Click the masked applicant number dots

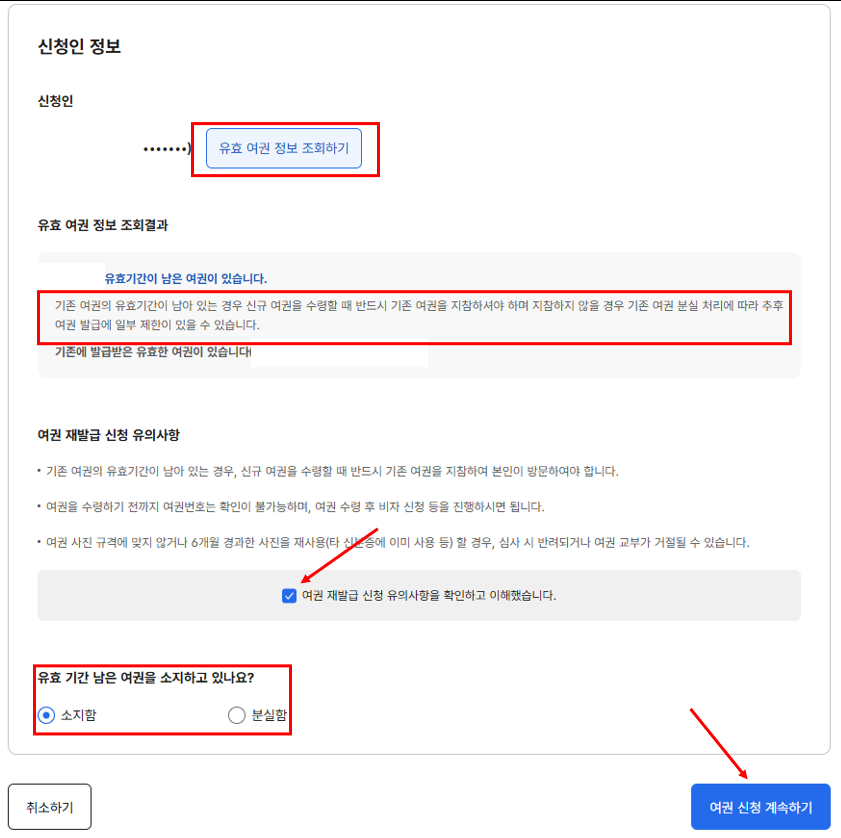167,149
